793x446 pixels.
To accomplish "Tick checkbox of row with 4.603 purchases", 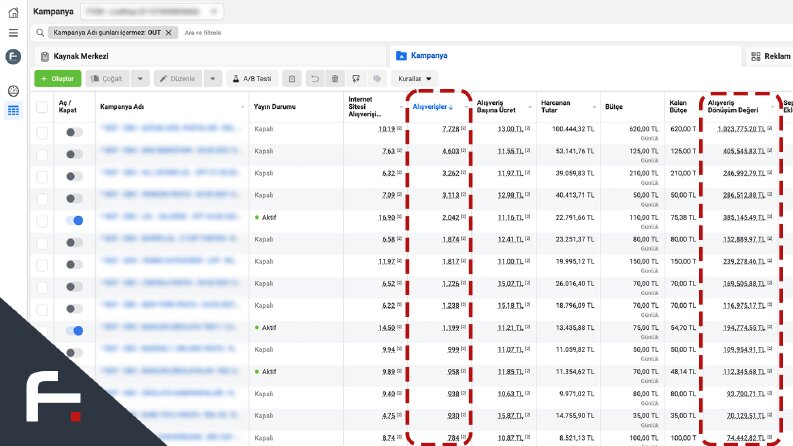I will tap(42, 155).
